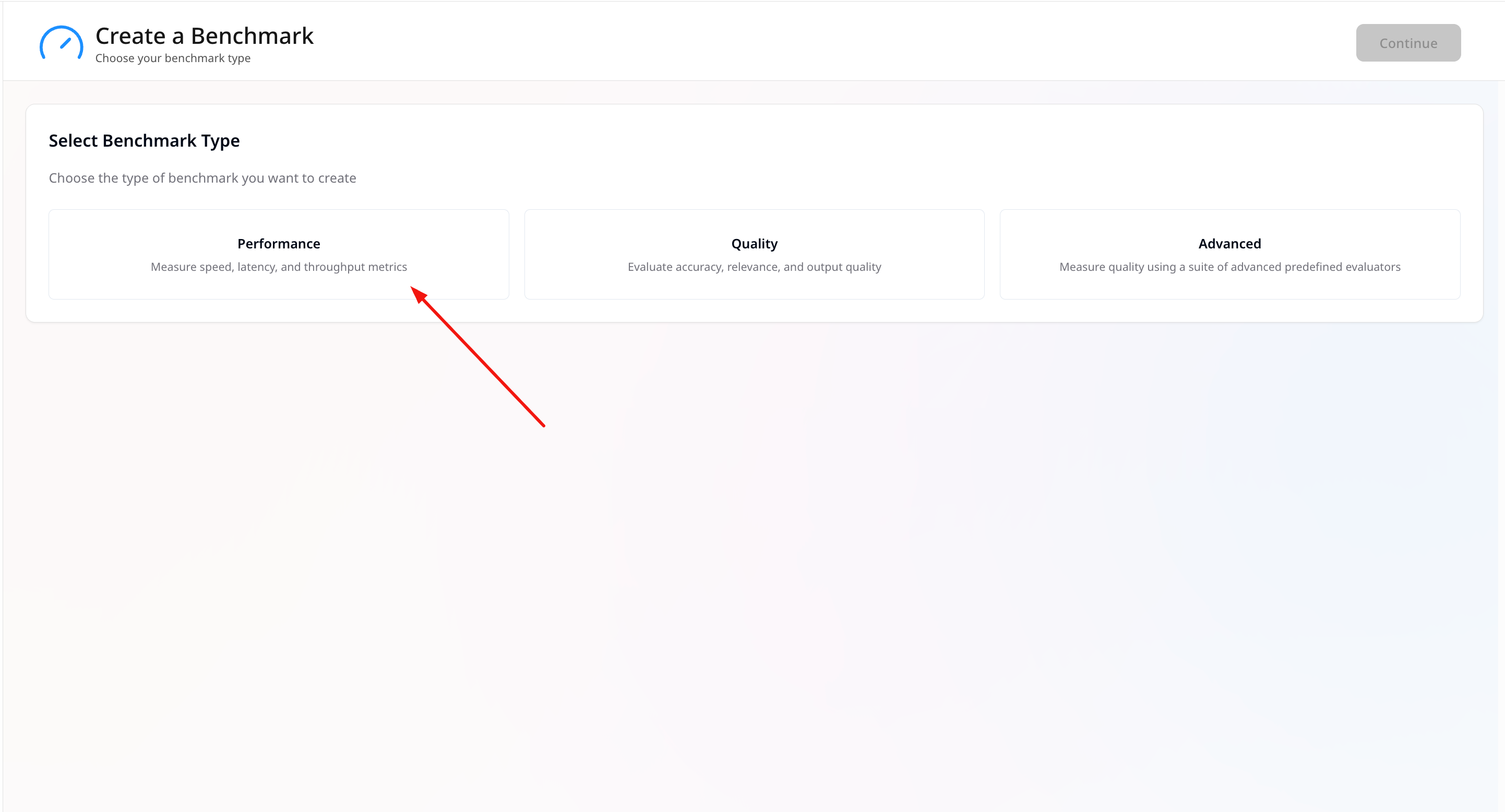Click the "Performance" card title text
This screenshot has width=1505, height=812.
coord(279,244)
